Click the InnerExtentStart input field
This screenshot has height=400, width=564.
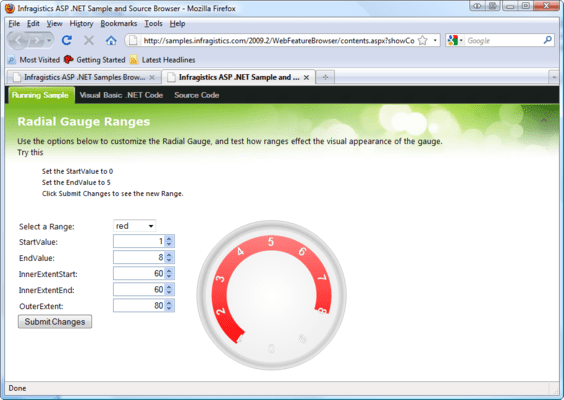click(139, 273)
